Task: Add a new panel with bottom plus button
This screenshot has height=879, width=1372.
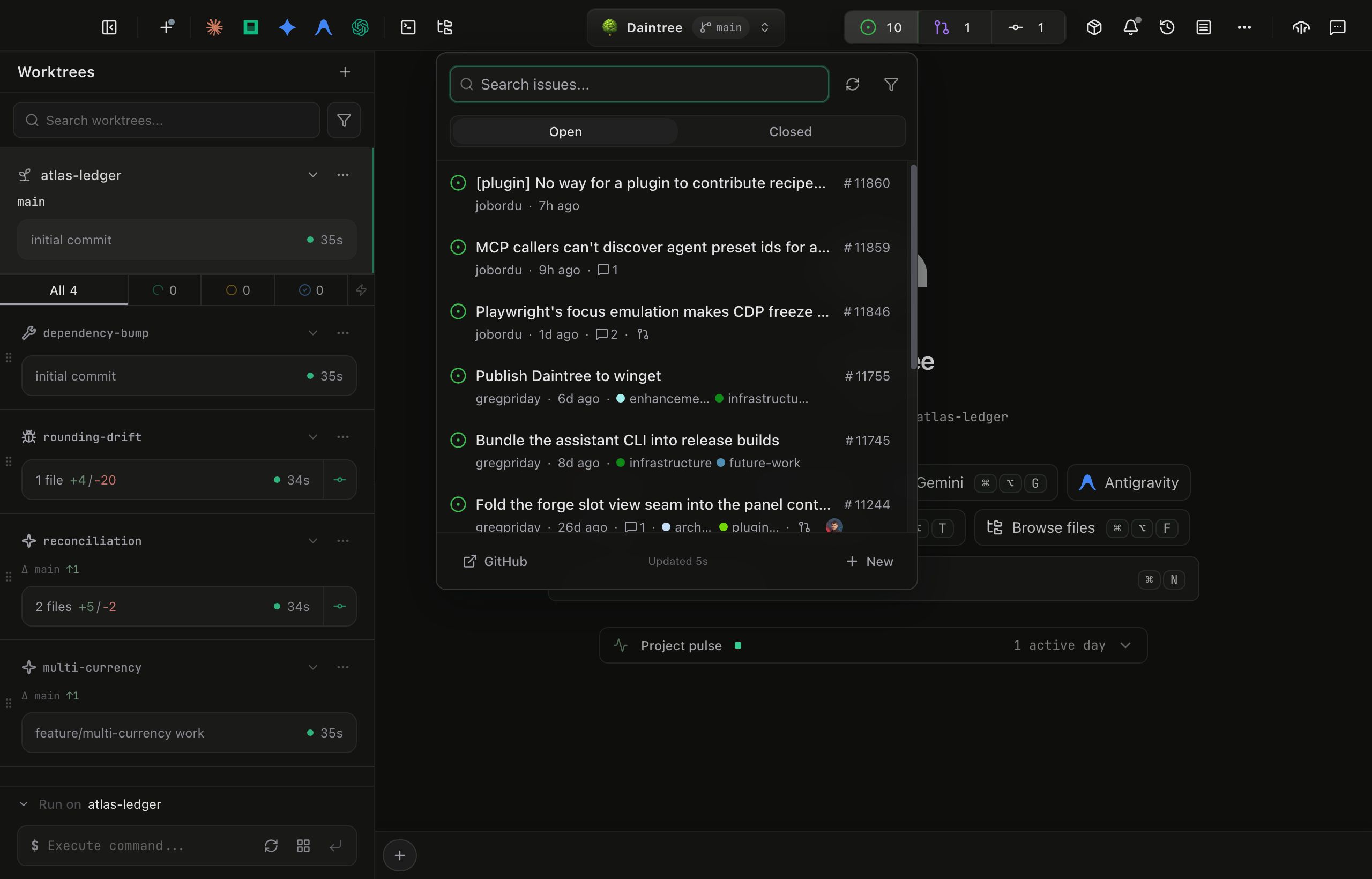Action: 399,855
